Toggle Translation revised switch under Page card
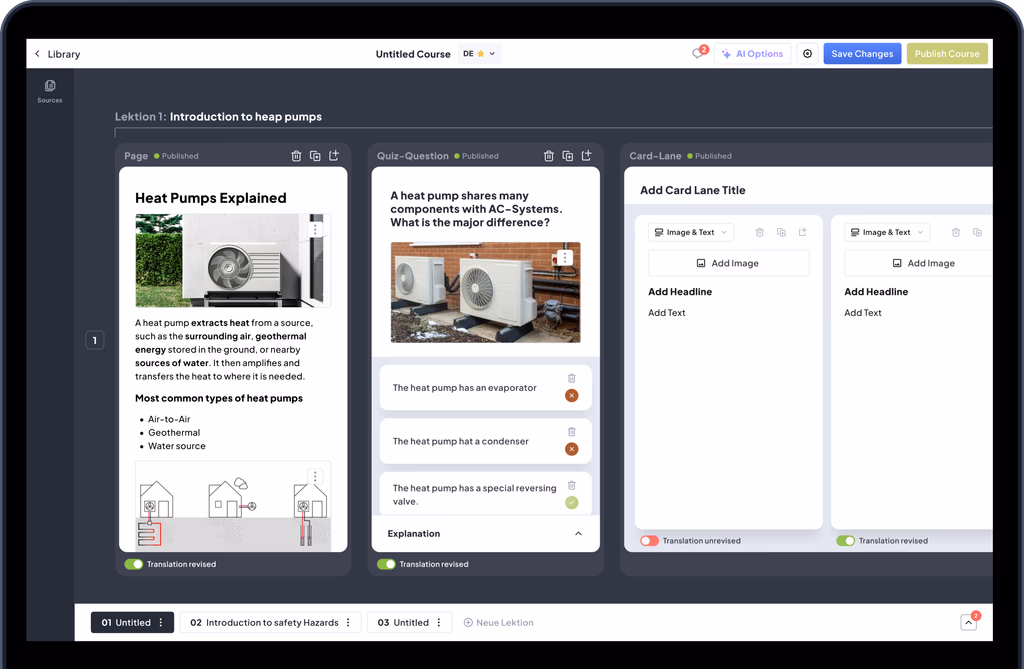 pyautogui.click(x=133, y=564)
